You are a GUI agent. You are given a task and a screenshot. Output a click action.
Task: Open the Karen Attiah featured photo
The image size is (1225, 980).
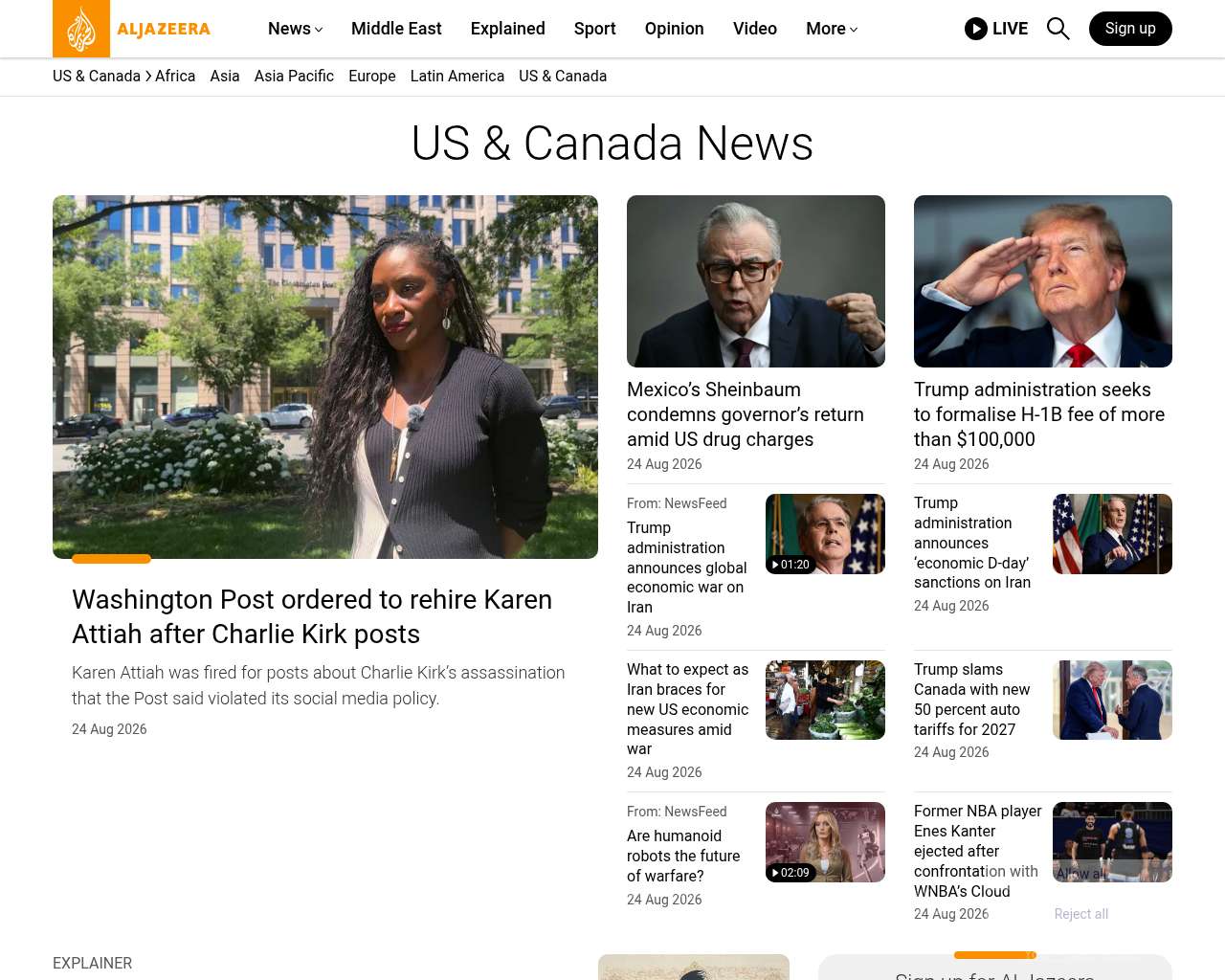(x=325, y=377)
